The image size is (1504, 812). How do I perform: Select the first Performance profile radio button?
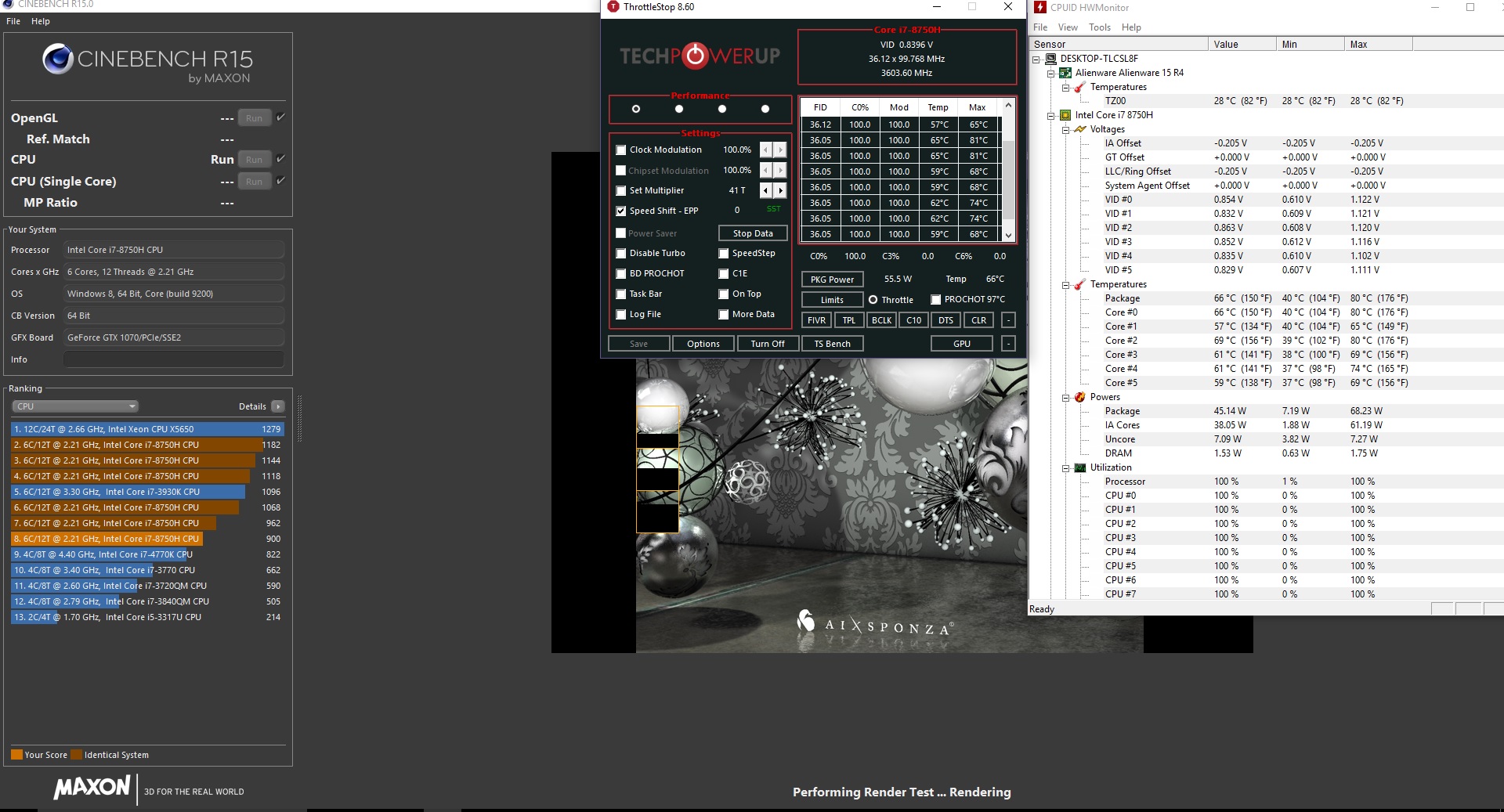click(636, 109)
